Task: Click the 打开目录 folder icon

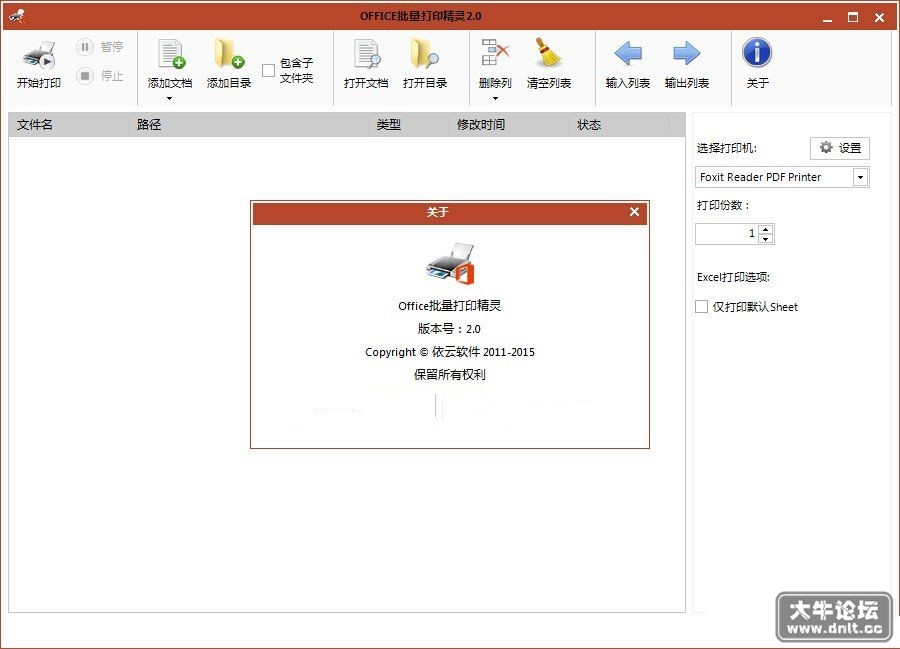Action: tap(425, 54)
